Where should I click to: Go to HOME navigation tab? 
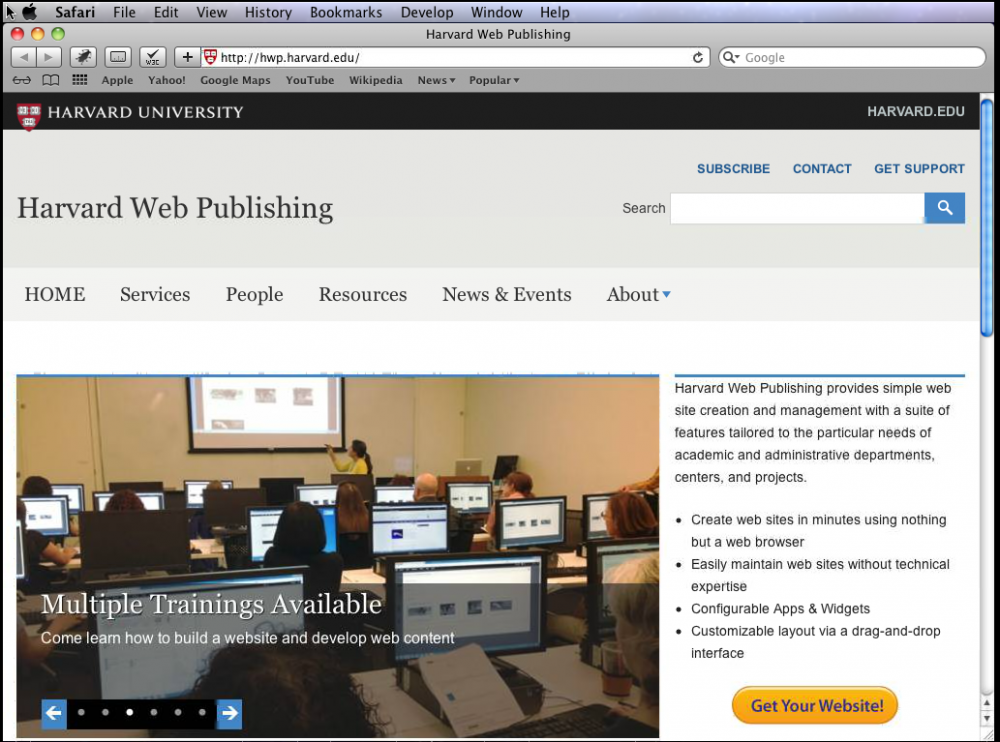55,294
